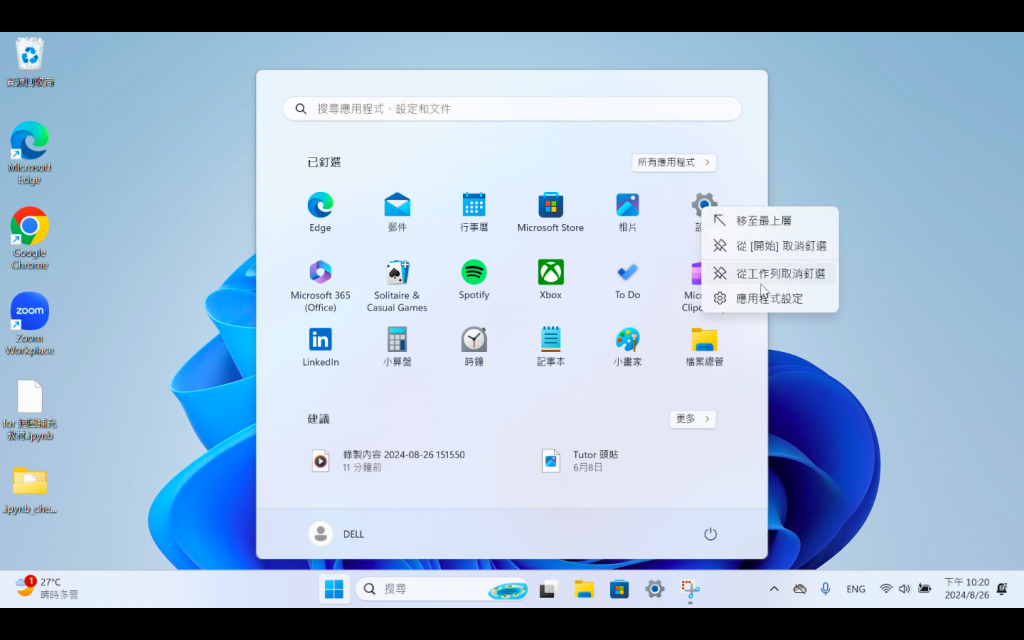Screen dimensions: 1024x640
Task: Open the notification bell icon
Action: [1002, 588]
